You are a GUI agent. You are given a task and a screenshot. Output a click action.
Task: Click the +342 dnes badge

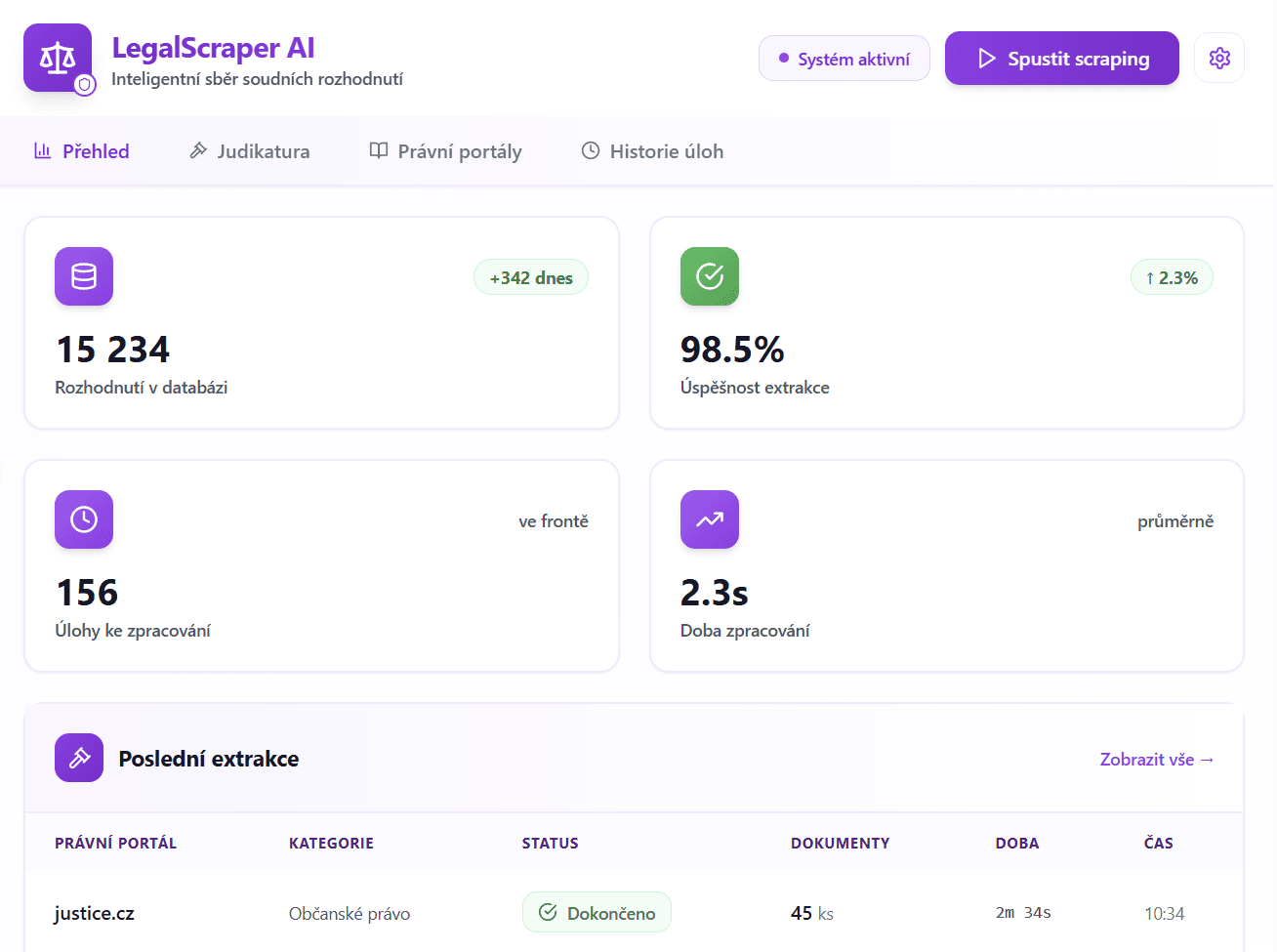pos(531,278)
